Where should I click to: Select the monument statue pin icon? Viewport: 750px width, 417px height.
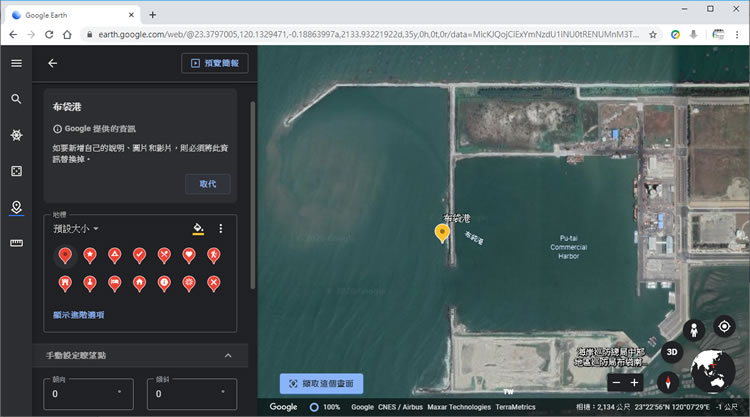[90, 283]
